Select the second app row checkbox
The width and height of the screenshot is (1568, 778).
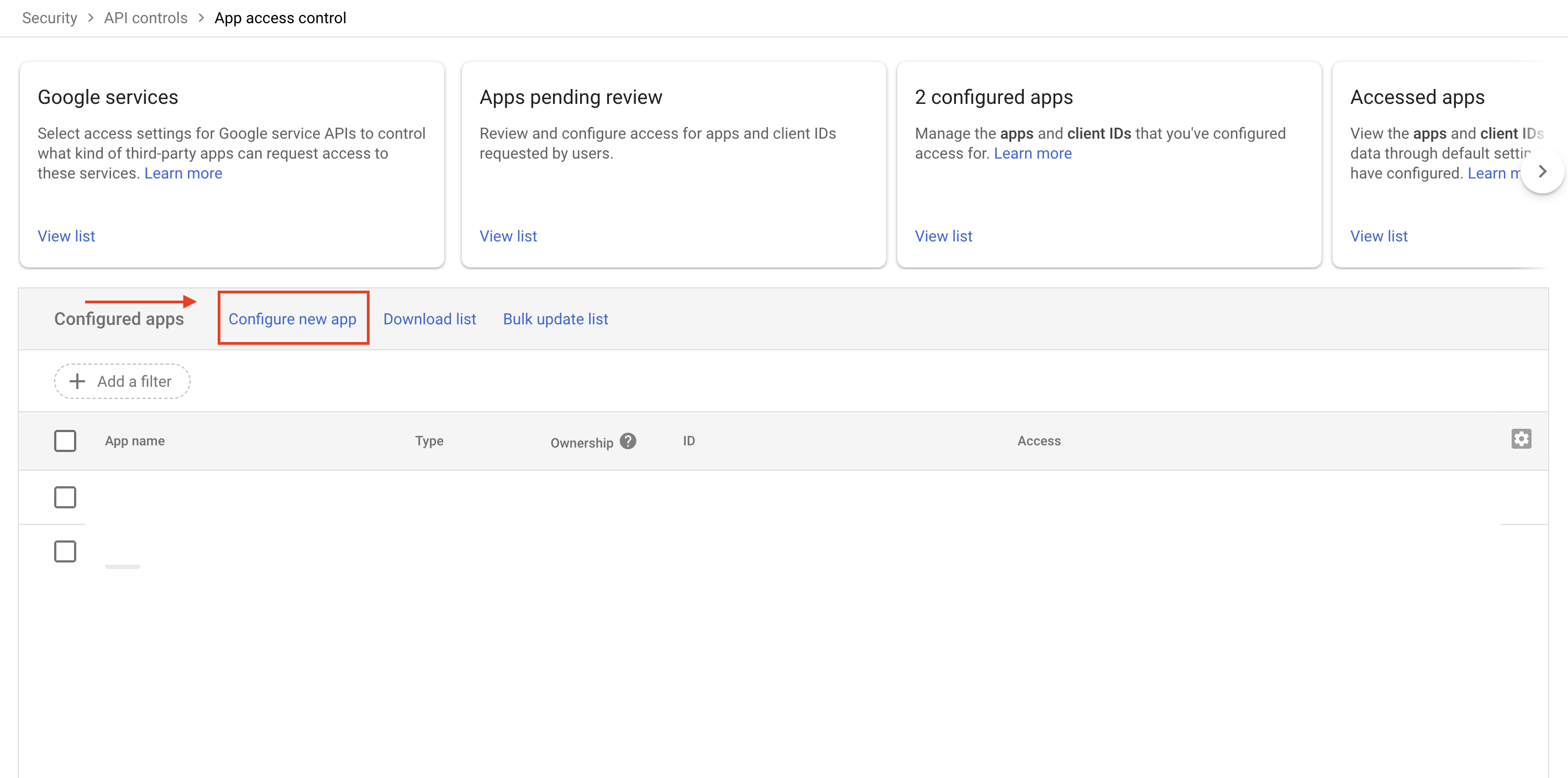[65, 551]
